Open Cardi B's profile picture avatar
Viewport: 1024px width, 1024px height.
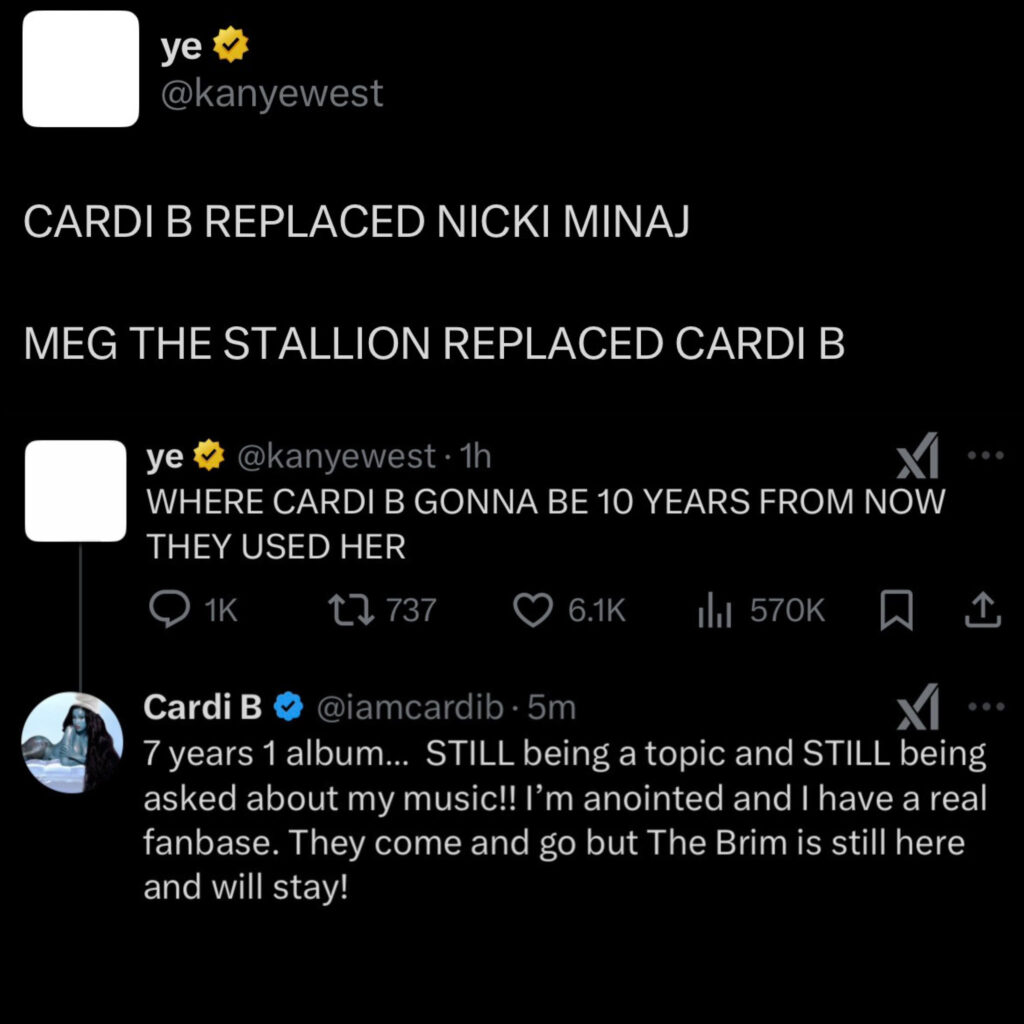72,743
